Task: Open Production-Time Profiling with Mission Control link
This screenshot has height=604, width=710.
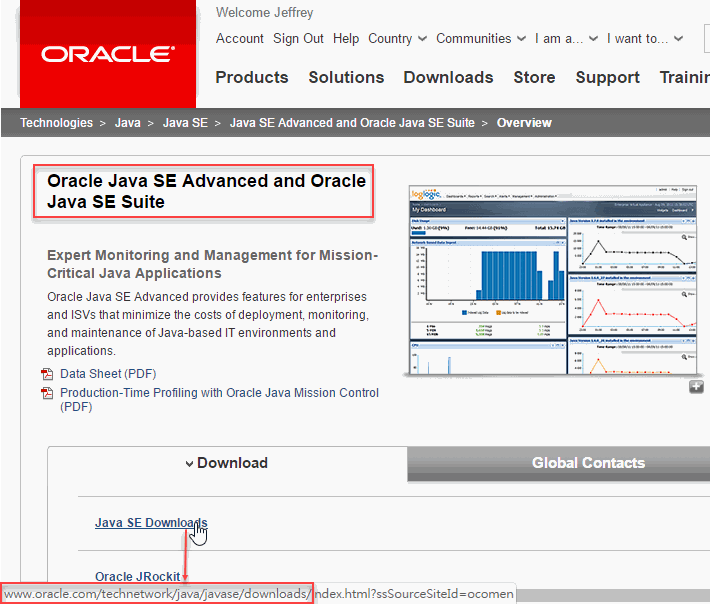Action: click(x=220, y=399)
